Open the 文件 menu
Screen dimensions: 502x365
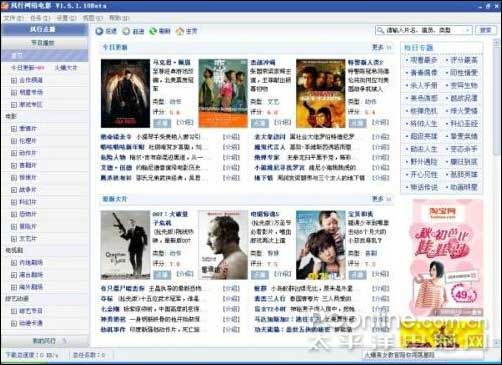point(14,18)
